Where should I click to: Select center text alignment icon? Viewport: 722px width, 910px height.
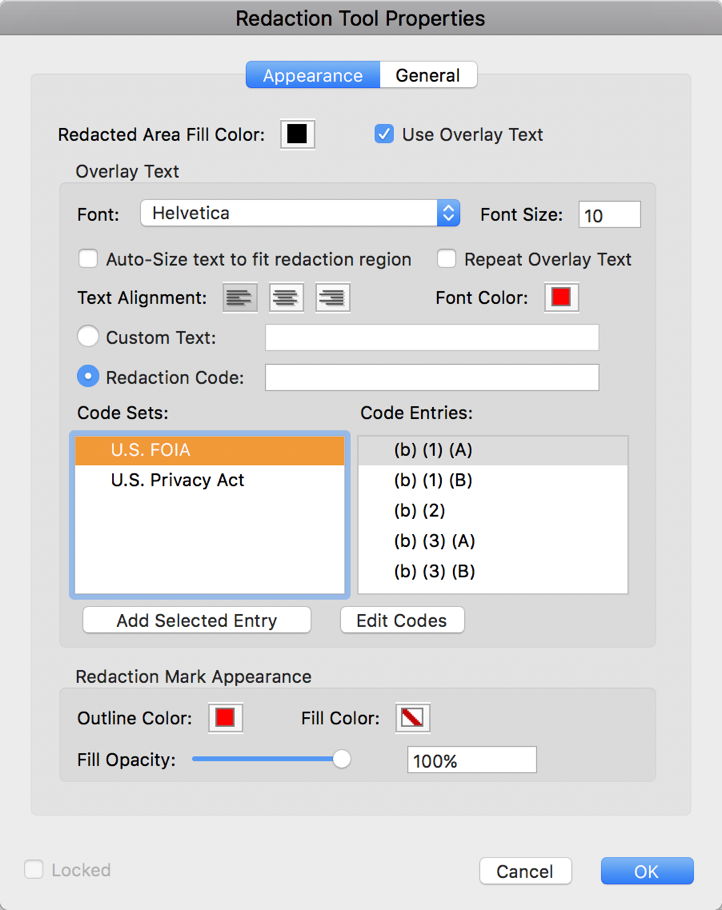tap(286, 298)
